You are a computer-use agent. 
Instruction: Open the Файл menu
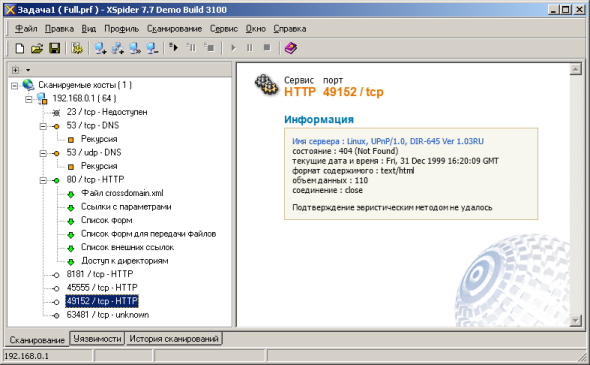click(x=26, y=29)
